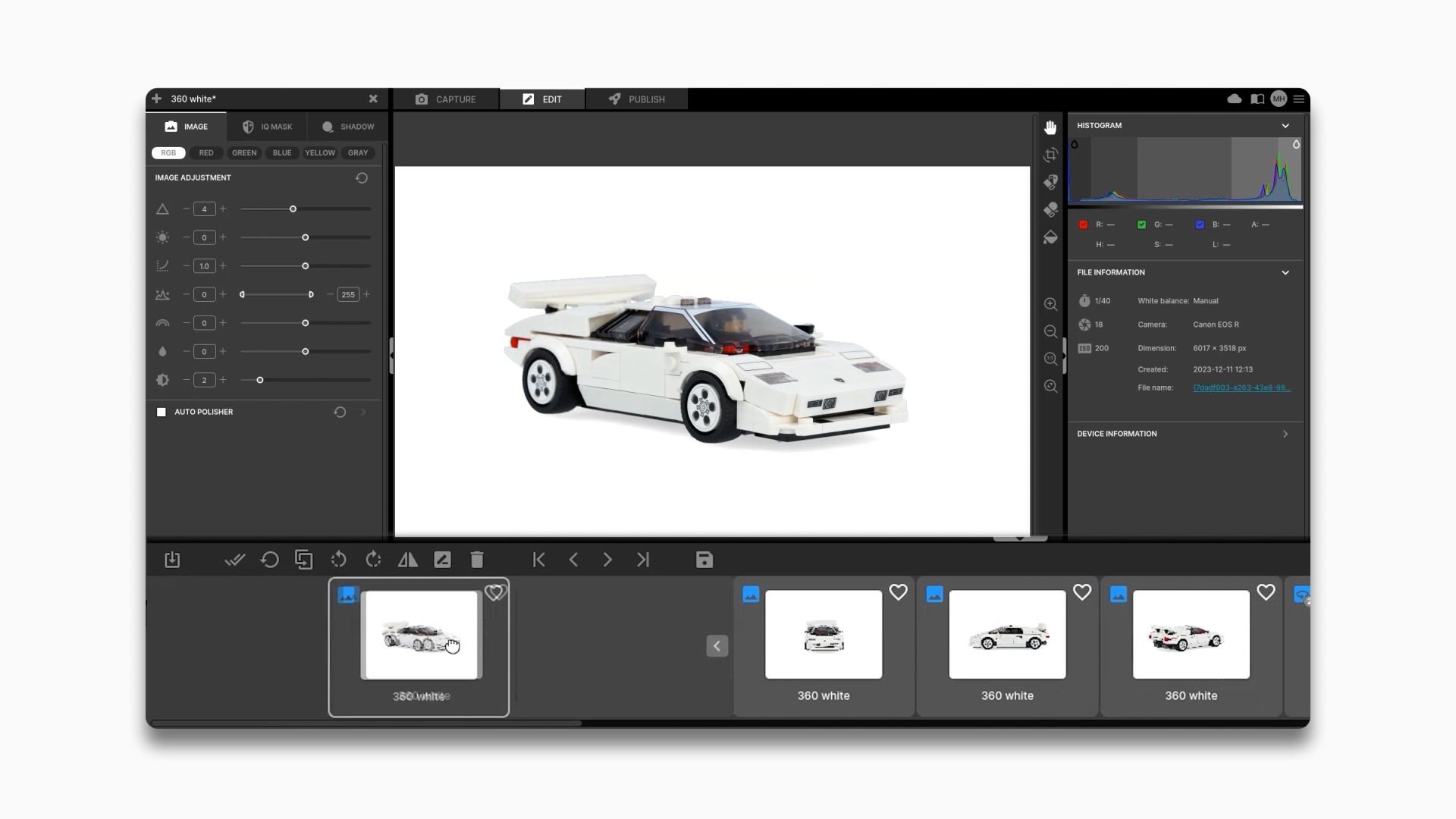Click the brightness slider handle
Image resolution: width=1456 pixels, height=819 pixels.
305,237
